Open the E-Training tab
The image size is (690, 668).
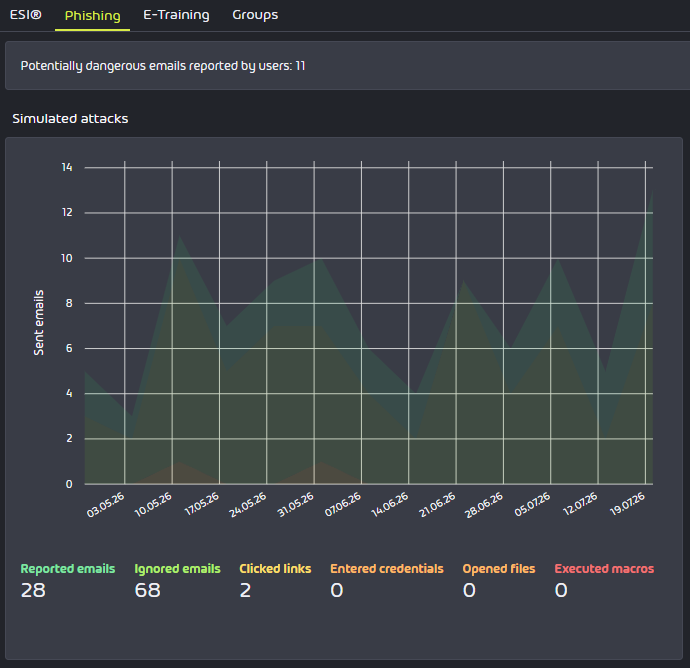[176, 15]
